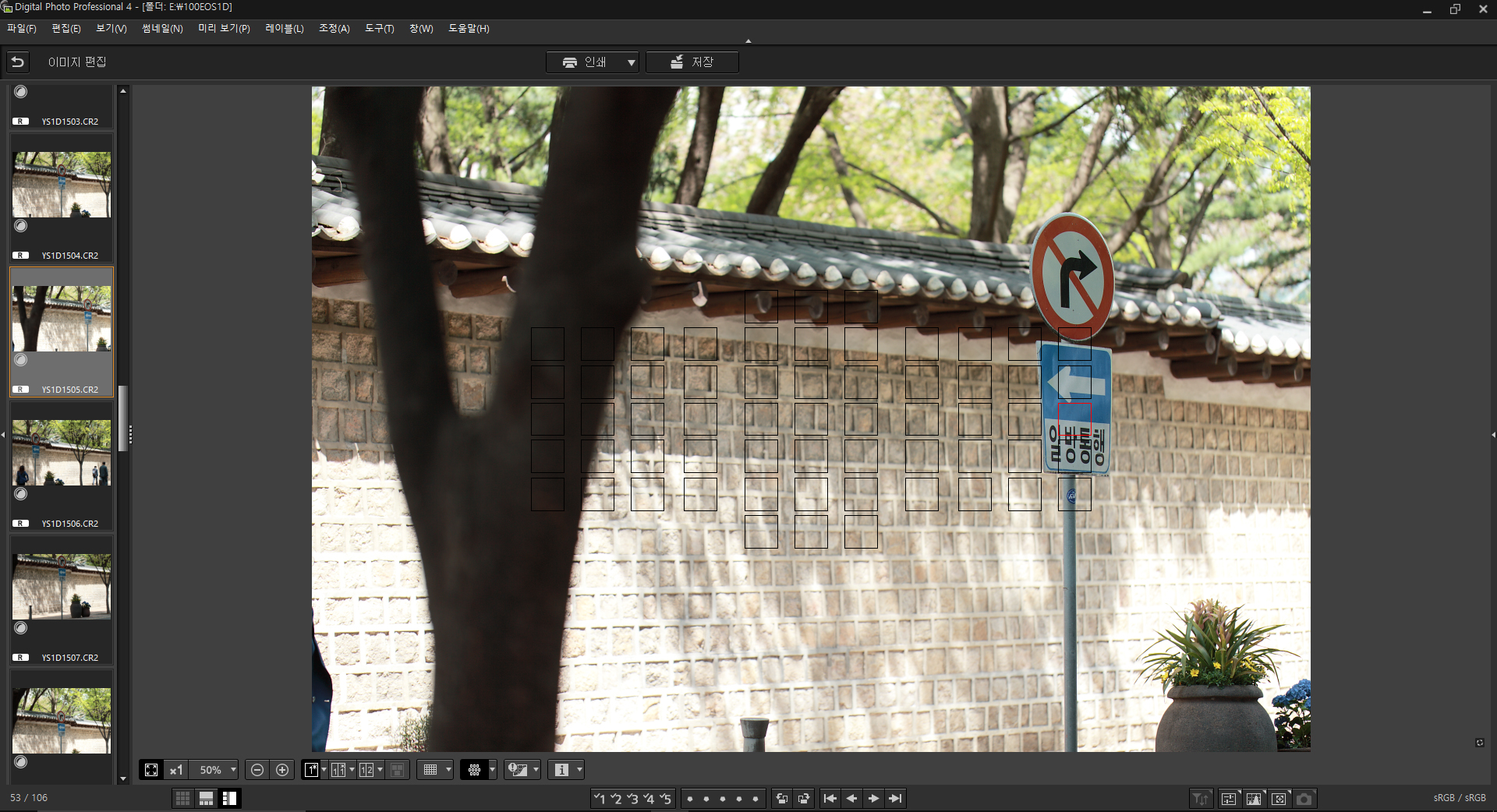Apply check mark 4 to image

coord(649,798)
